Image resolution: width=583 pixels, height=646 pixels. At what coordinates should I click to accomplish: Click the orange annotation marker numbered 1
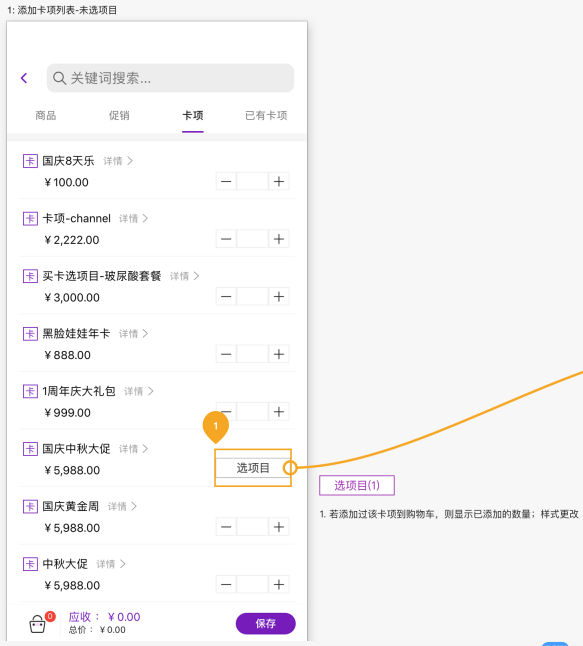(215, 426)
